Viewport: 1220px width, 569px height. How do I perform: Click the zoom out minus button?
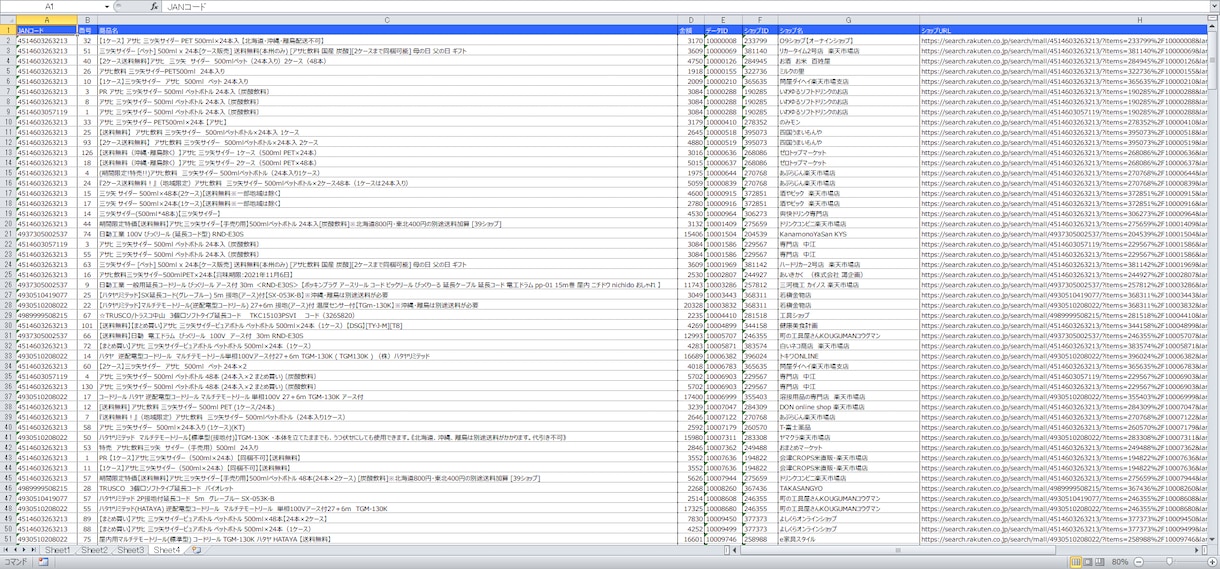point(1138,562)
